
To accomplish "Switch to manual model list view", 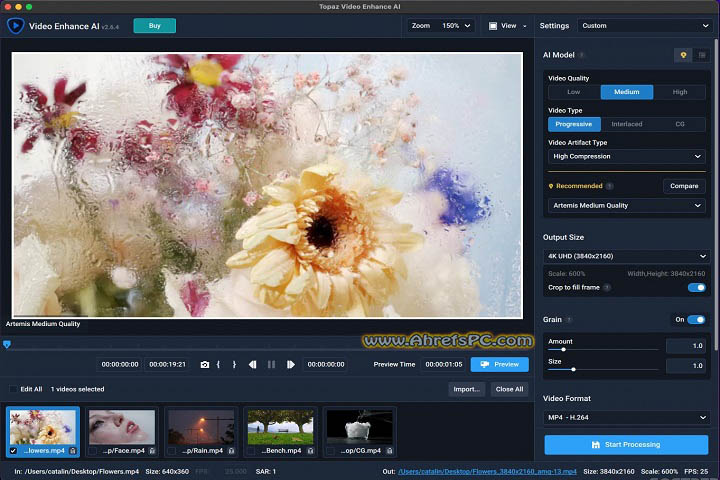I will point(702,55).
